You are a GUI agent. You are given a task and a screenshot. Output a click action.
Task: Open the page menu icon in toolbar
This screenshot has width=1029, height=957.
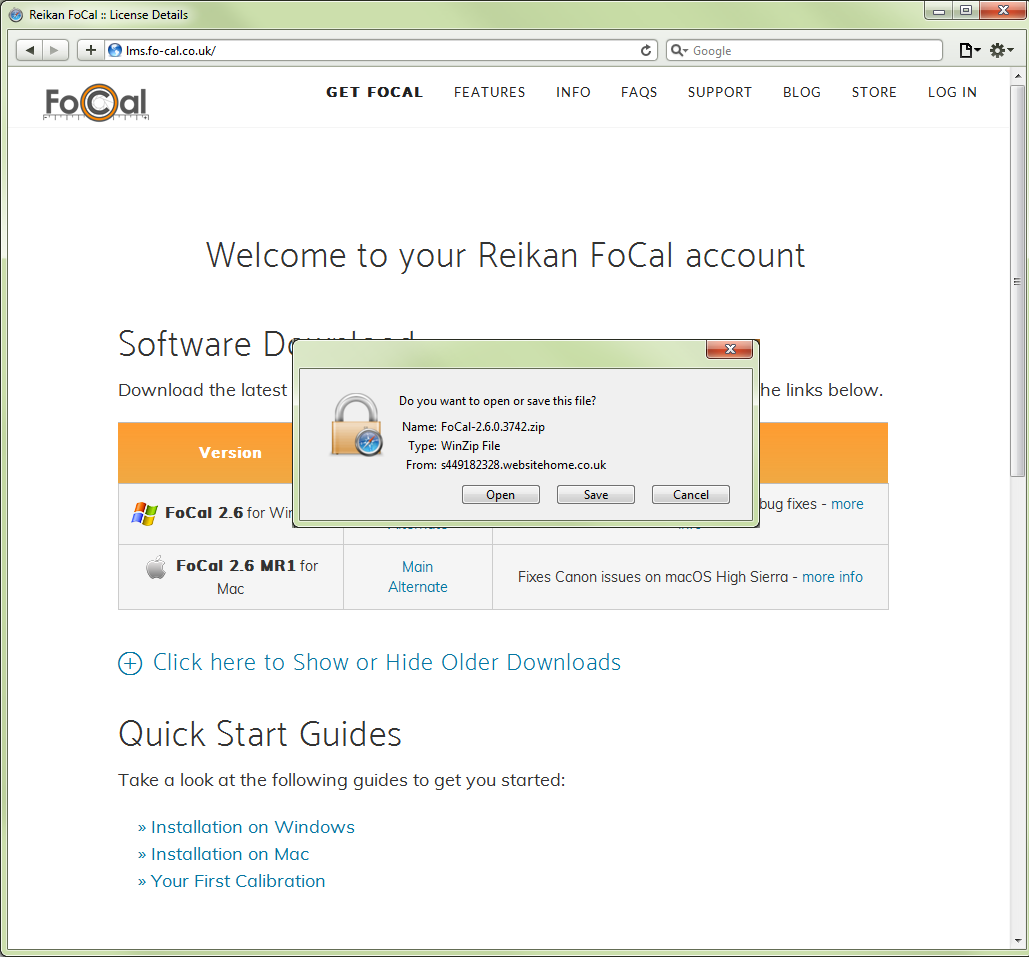(969, 51)
